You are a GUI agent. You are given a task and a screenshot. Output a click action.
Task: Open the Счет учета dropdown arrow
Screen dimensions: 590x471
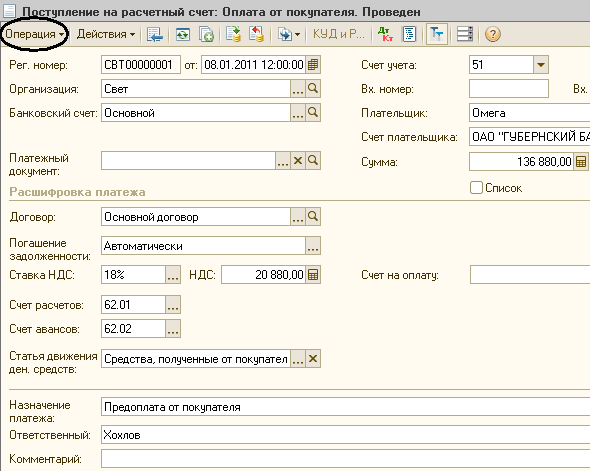(541, 65)
